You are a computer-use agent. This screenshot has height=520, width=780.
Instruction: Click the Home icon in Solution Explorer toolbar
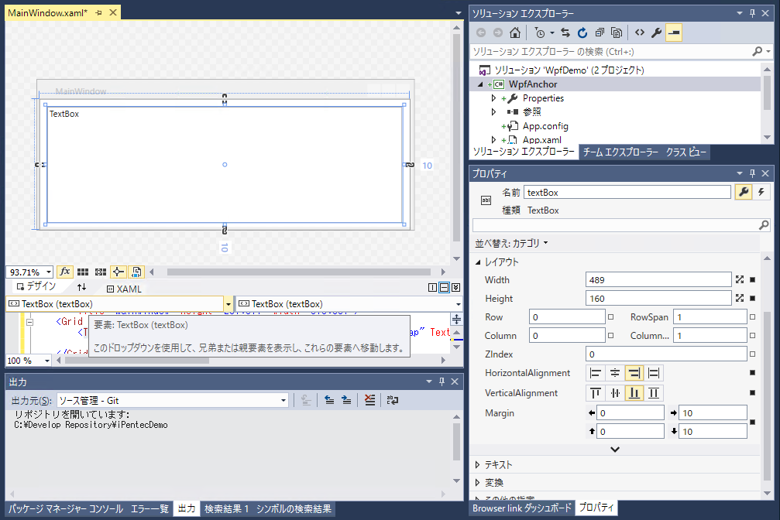coord(515,33)
